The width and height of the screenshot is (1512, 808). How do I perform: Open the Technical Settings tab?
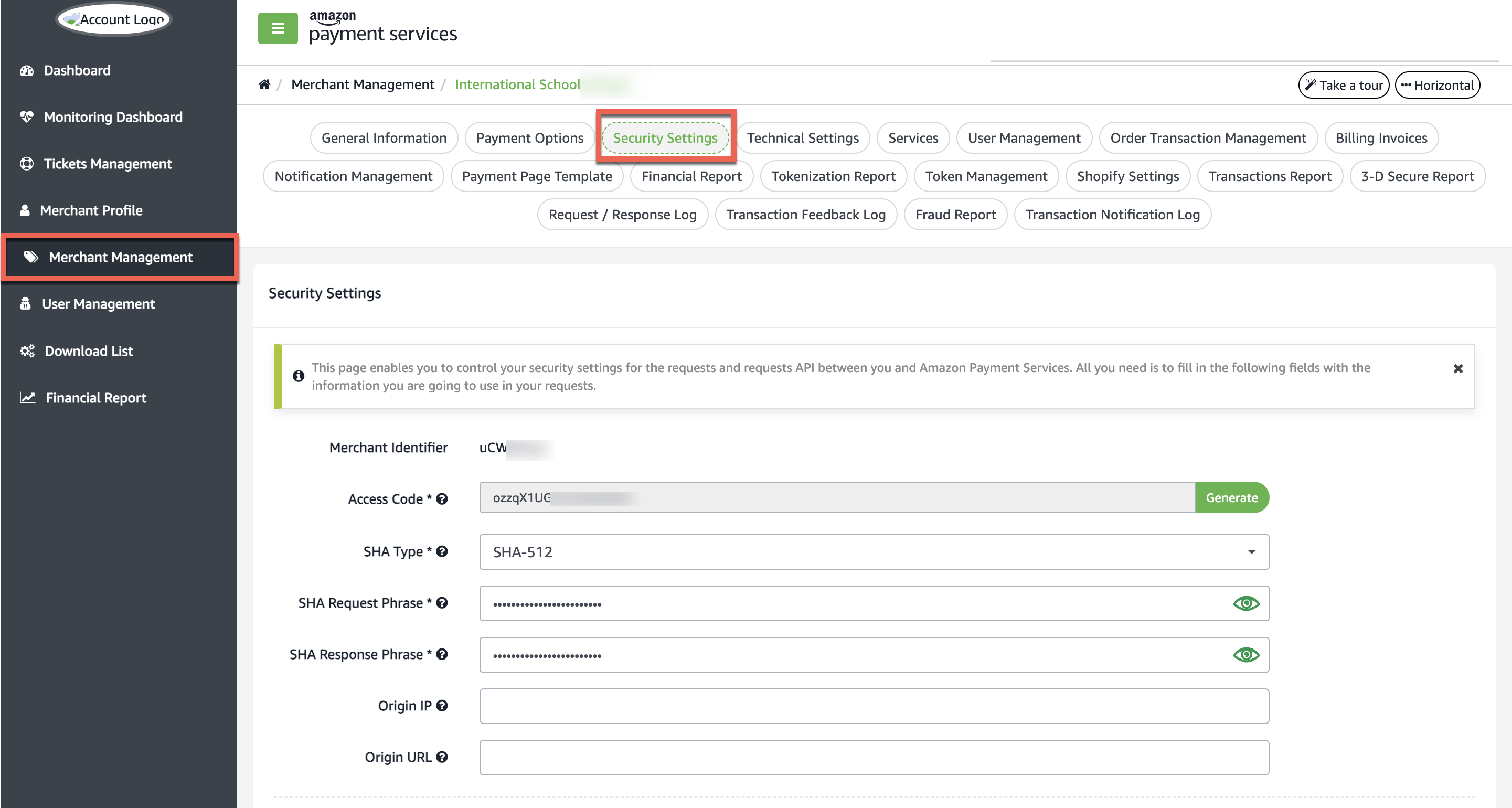pyautogui.click(x=802, y=138)
